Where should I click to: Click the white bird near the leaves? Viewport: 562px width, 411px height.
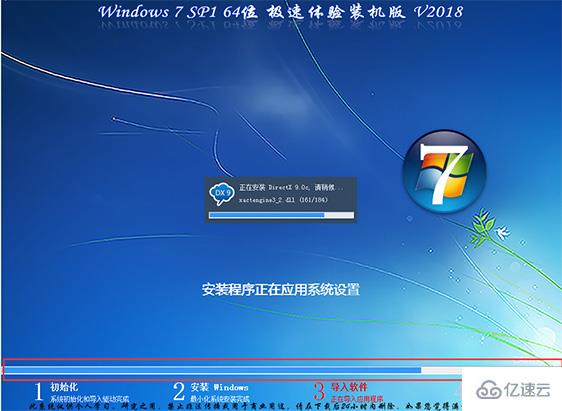pos(503,233)
